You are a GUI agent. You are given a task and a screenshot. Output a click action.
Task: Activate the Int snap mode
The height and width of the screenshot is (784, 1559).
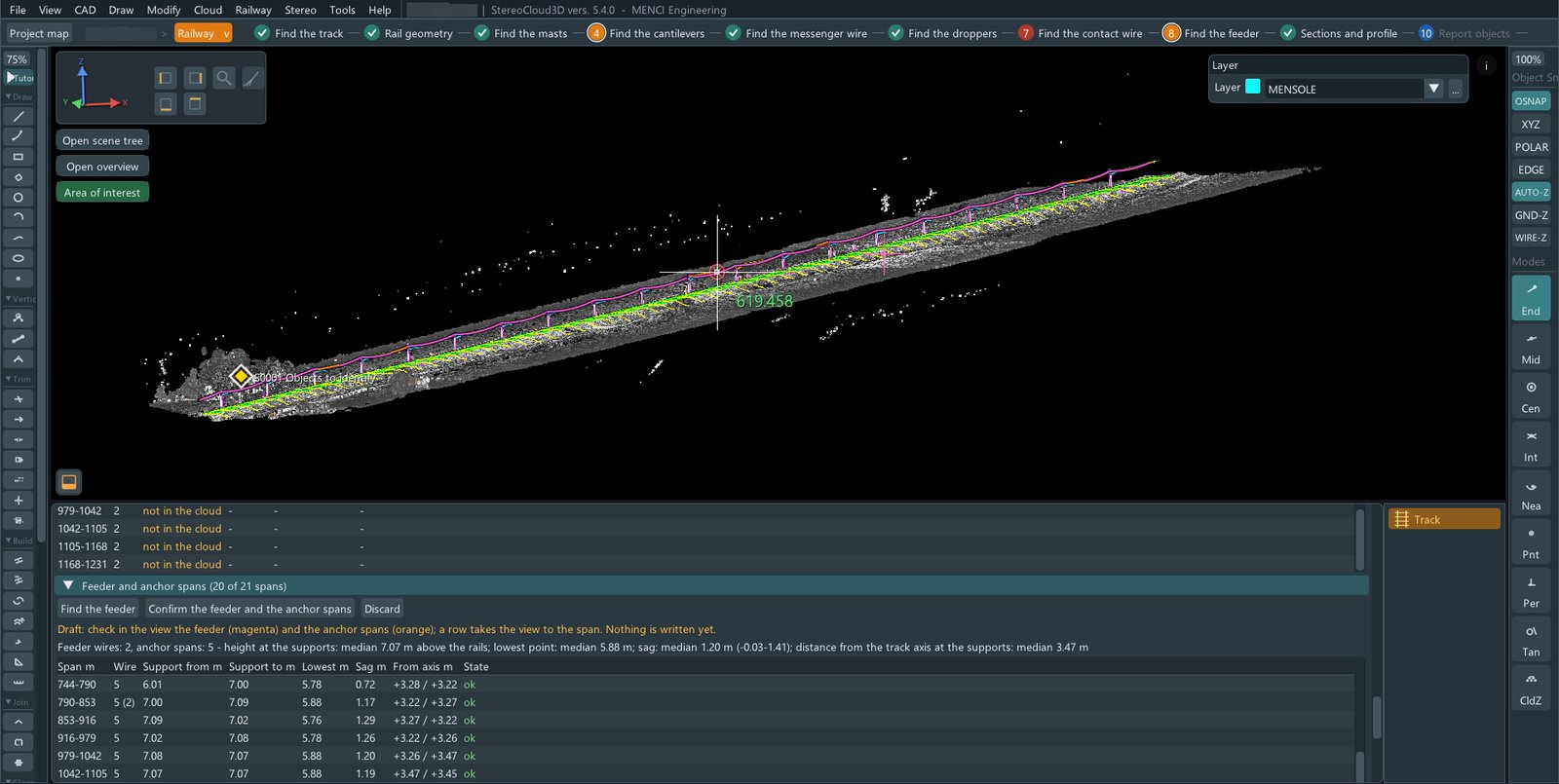(1531, 444)
